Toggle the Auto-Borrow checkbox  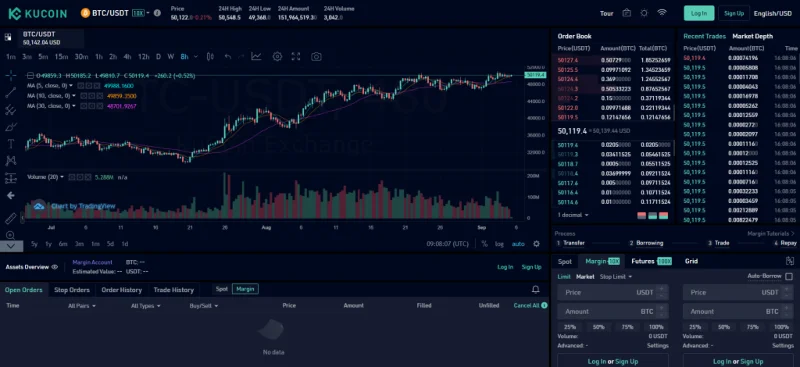point(789,277)
